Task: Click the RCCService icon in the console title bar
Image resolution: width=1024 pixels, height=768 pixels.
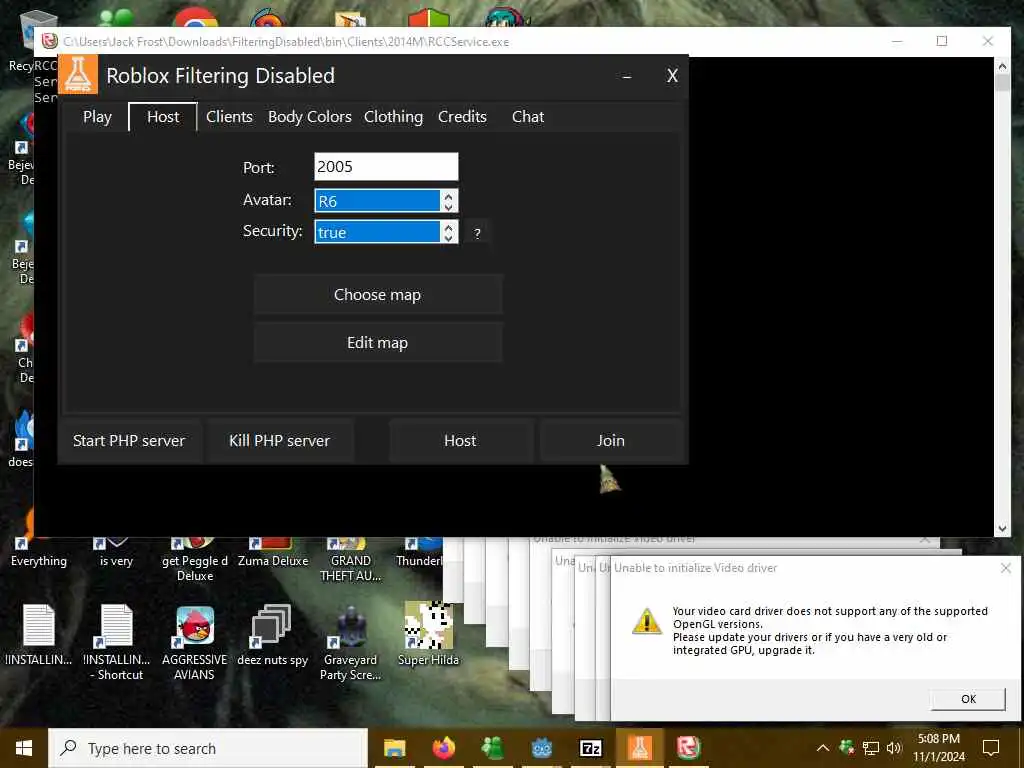Action: click(50, 41)
